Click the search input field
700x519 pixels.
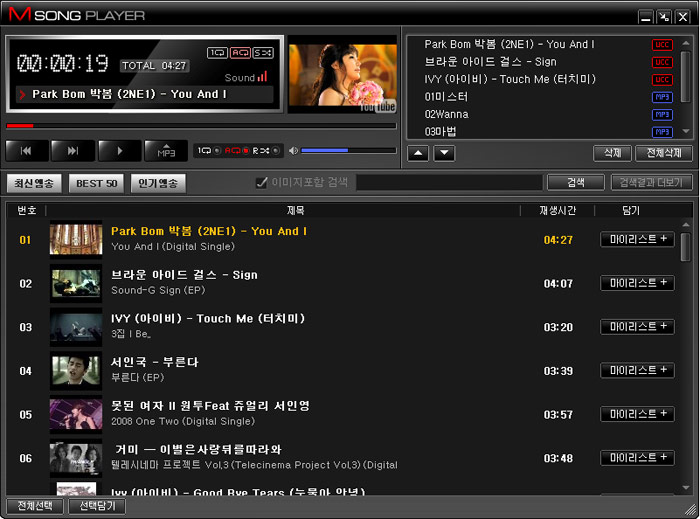click(449, 182)
